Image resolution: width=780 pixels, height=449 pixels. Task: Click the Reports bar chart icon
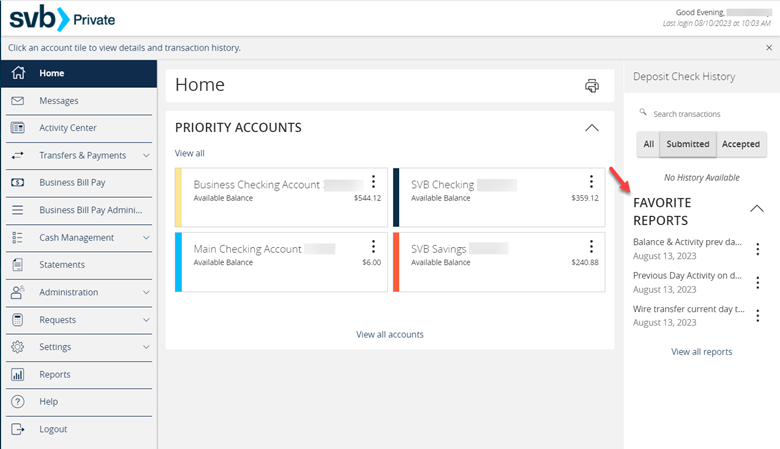(x=17, y=374)
